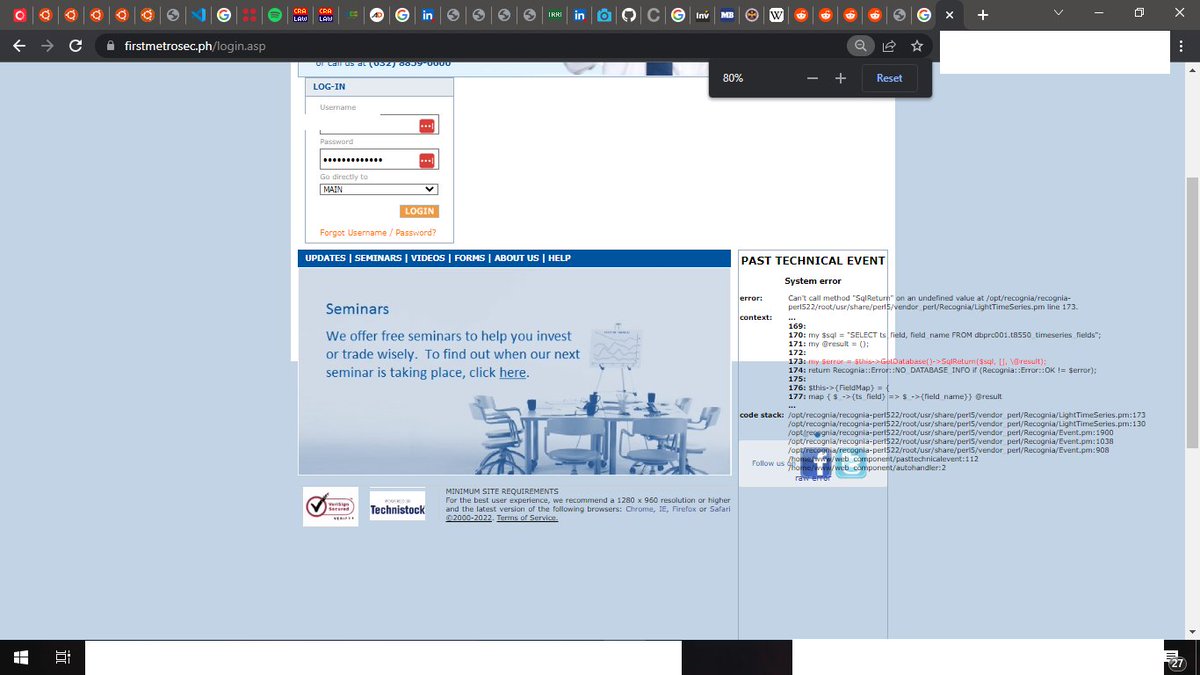
Task: Click the Seminars heading text
Action: [357, 310]
